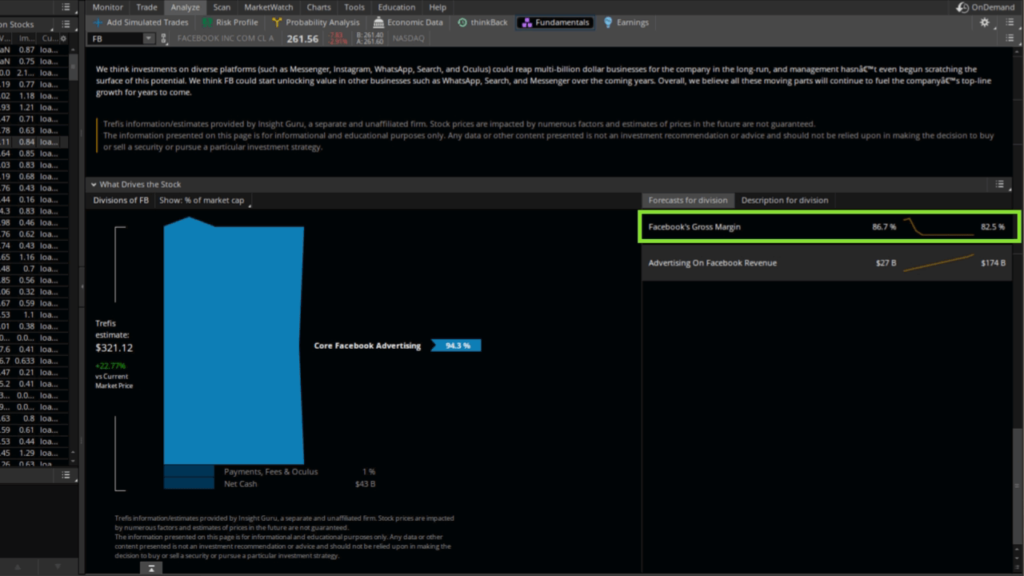The height and width of the screenshot is (576, 1024).
Task: Click the 82.5 % gross margin forecast value
Action: click(x=993, y=227)
